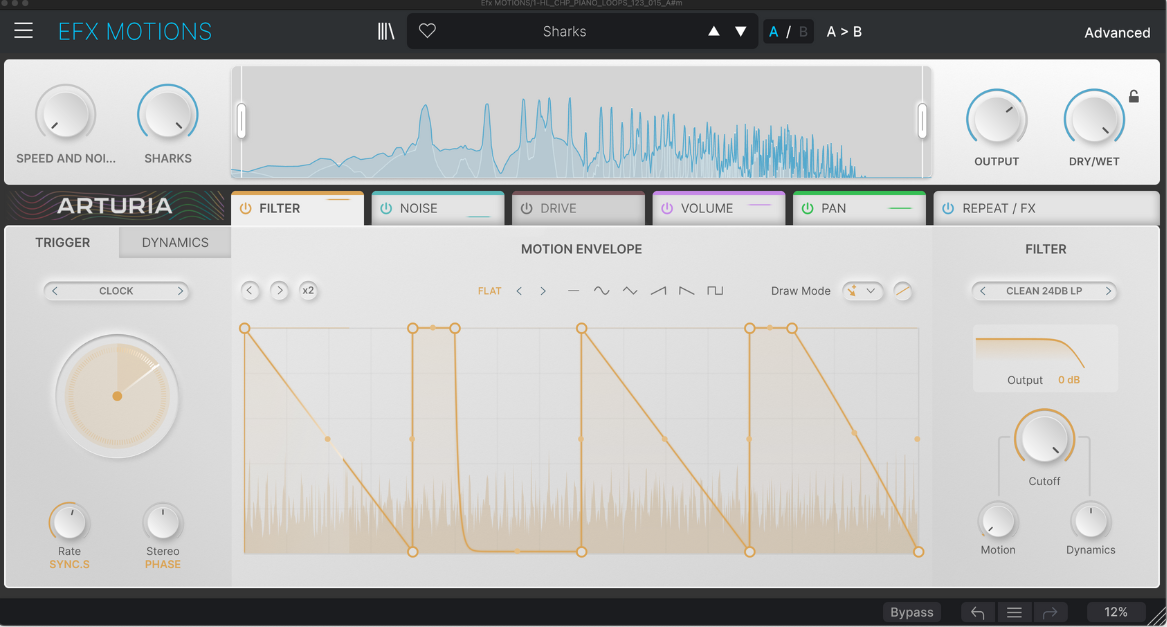Click the Speed and Noise macro knob

pos(65,115)
